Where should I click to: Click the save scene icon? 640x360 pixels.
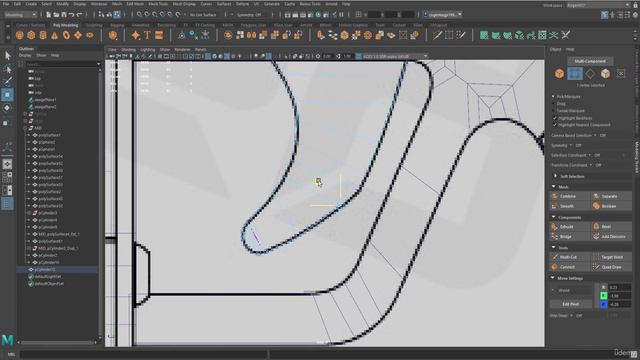(64, 15)
